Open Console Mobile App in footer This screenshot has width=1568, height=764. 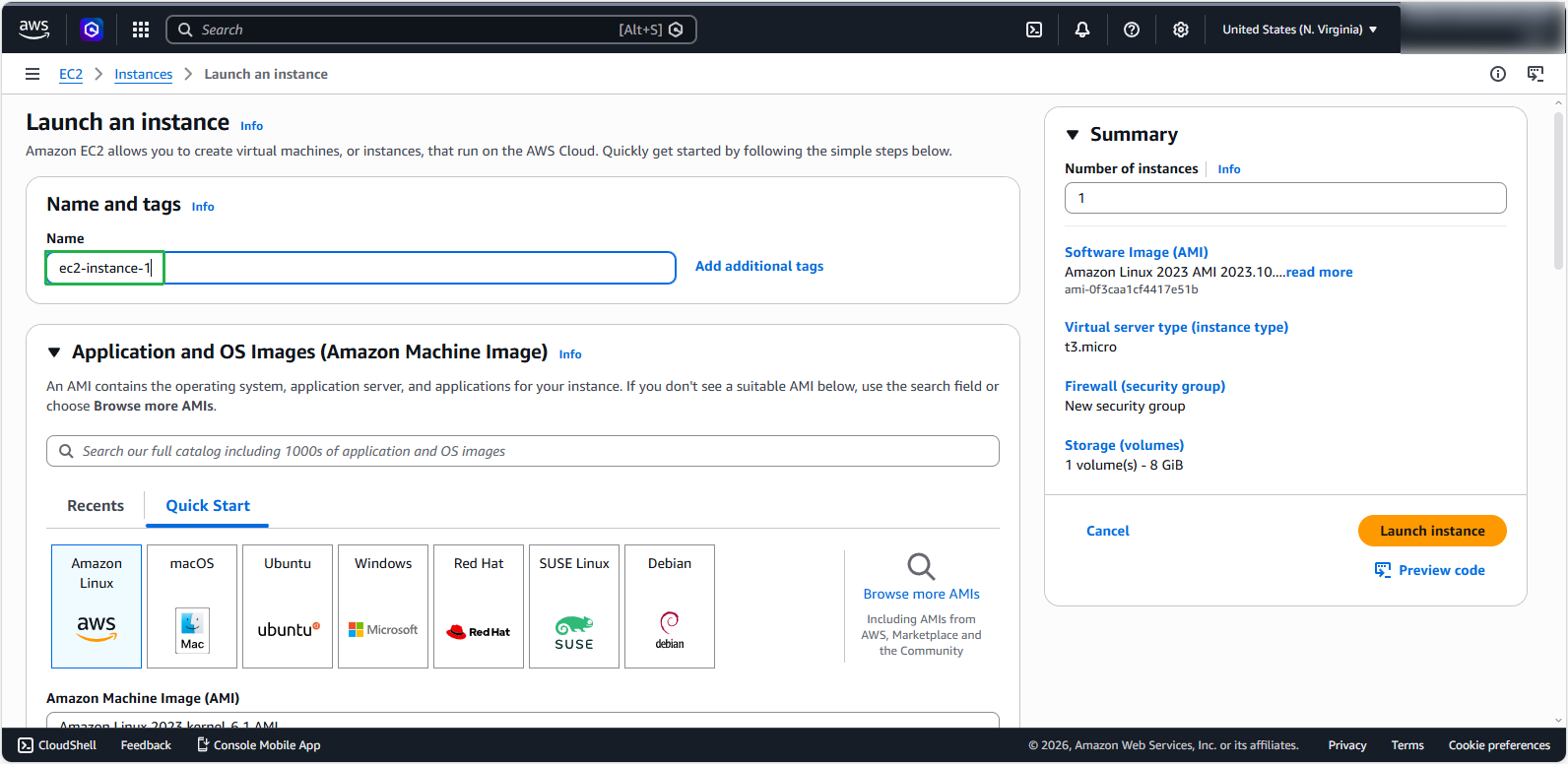pos(259,745)
